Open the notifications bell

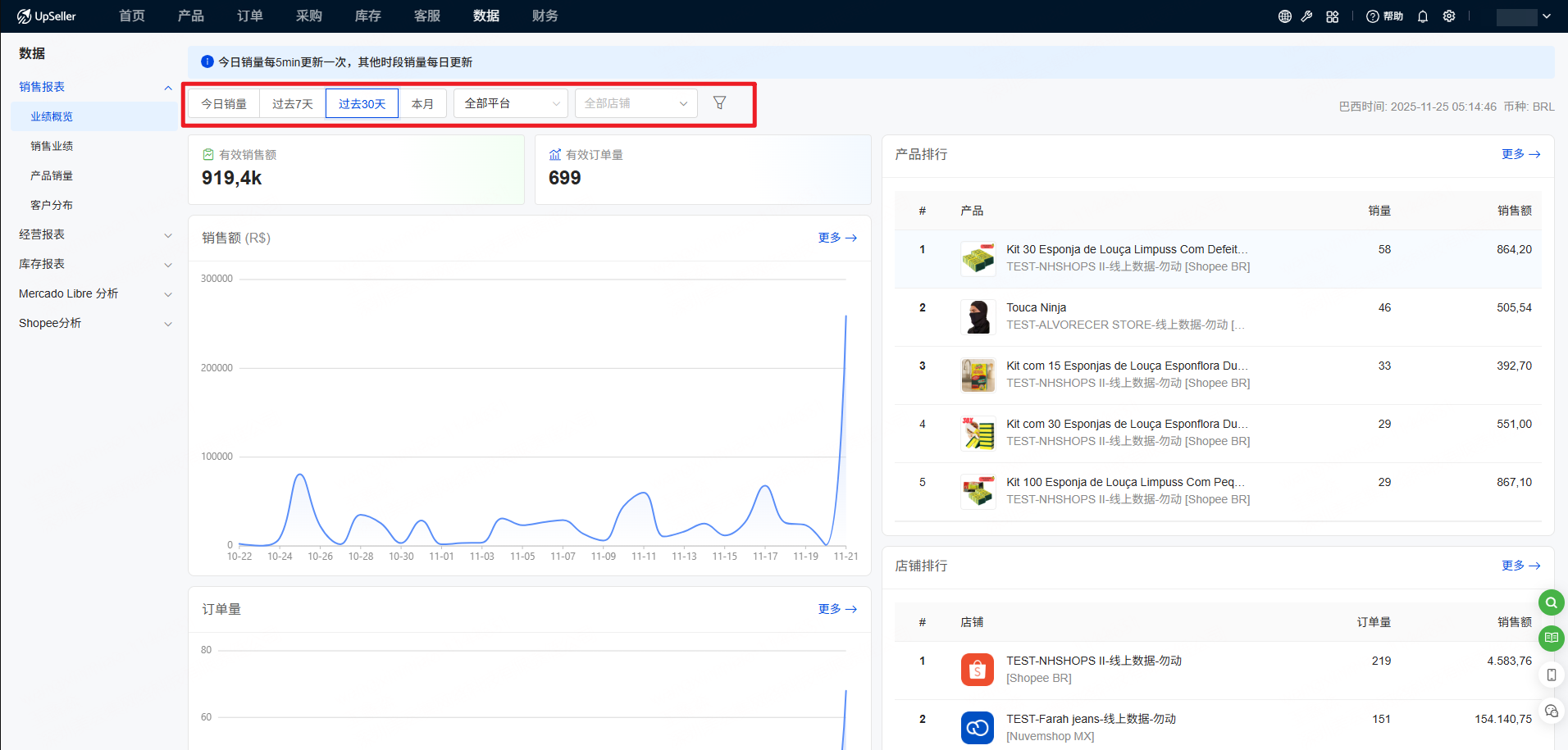point(1423,16)
